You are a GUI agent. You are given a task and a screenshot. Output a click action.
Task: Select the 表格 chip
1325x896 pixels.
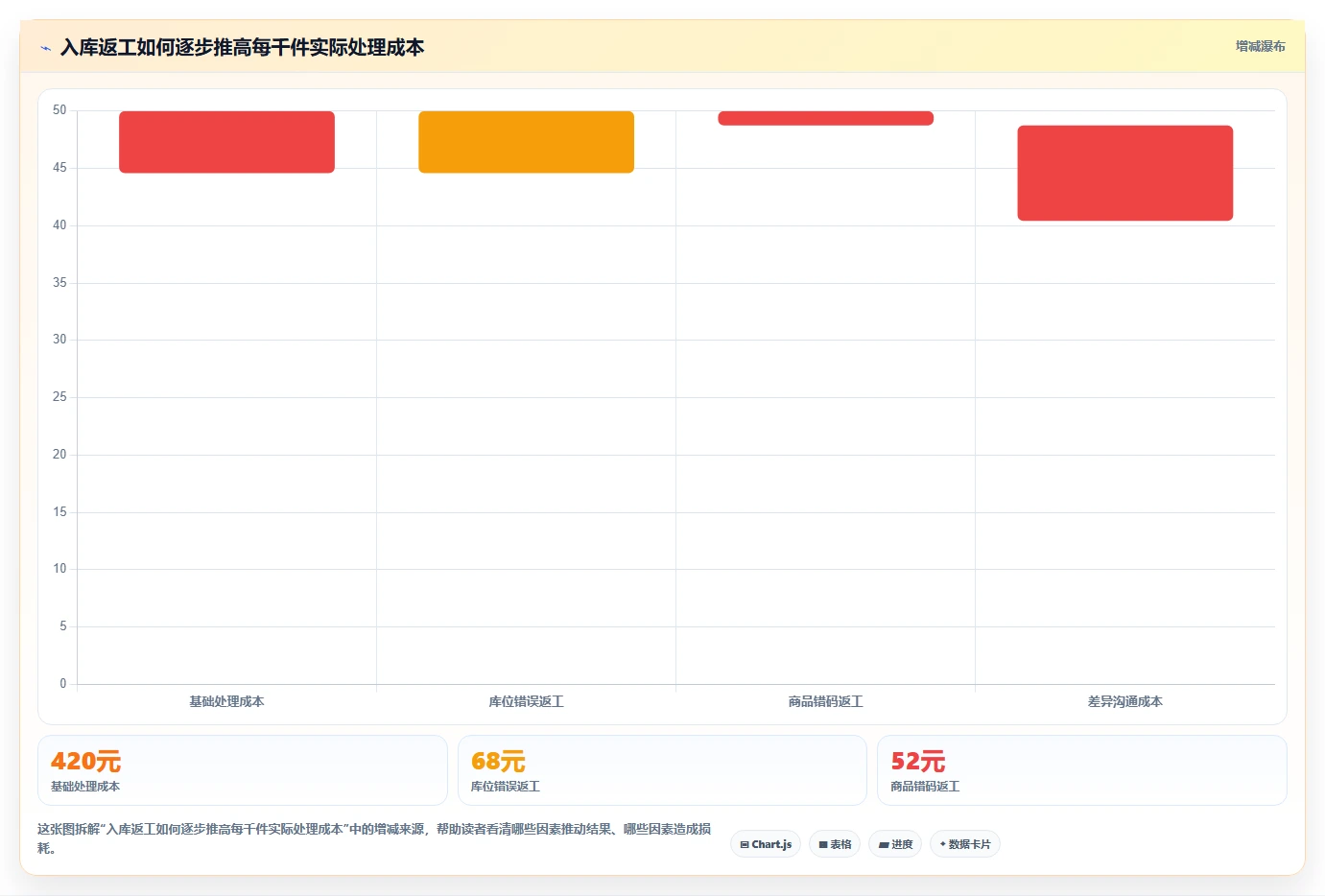835,844
